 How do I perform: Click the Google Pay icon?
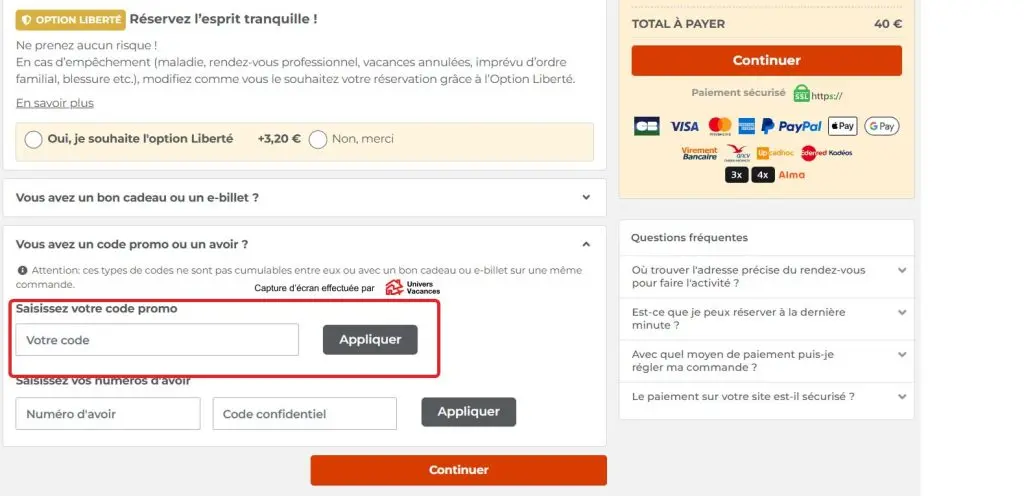pos(882,126)
